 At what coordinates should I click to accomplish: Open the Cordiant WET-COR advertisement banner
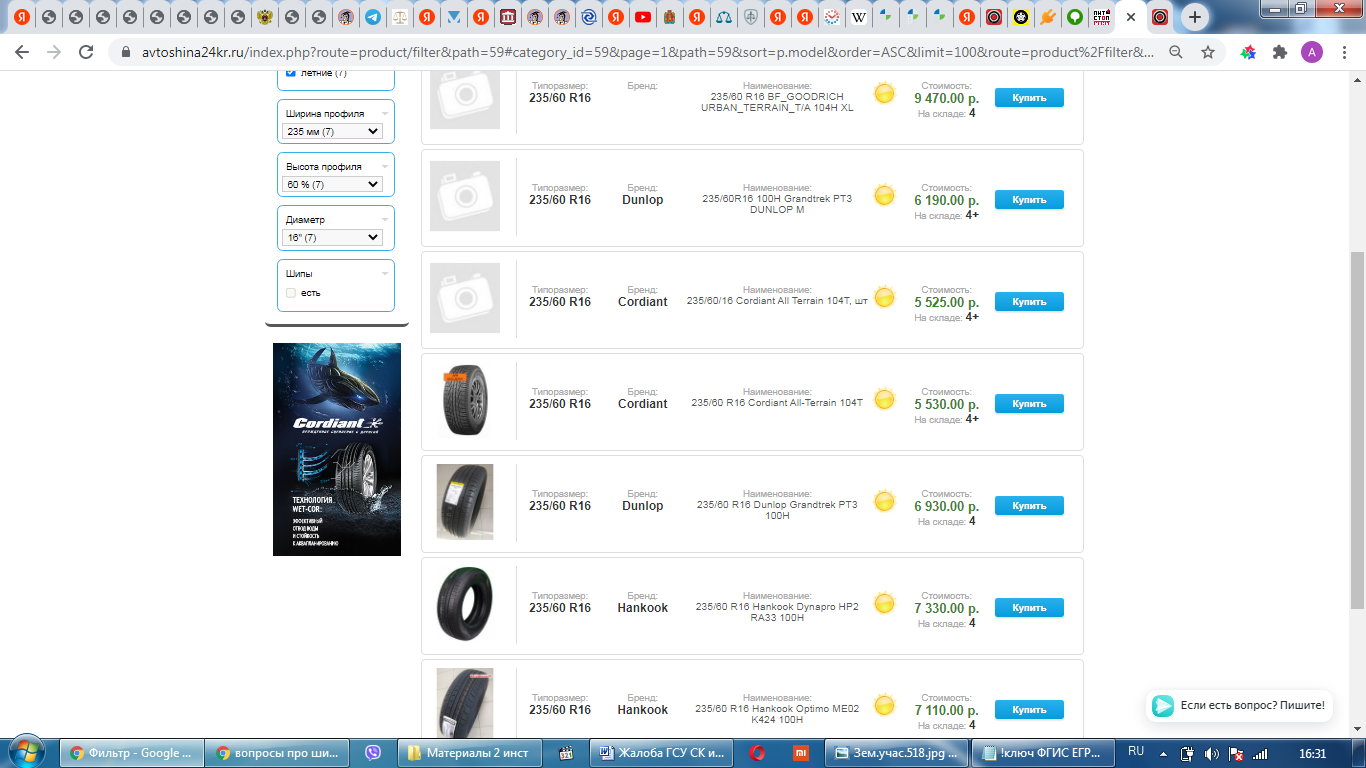click(x=337, y=449)
